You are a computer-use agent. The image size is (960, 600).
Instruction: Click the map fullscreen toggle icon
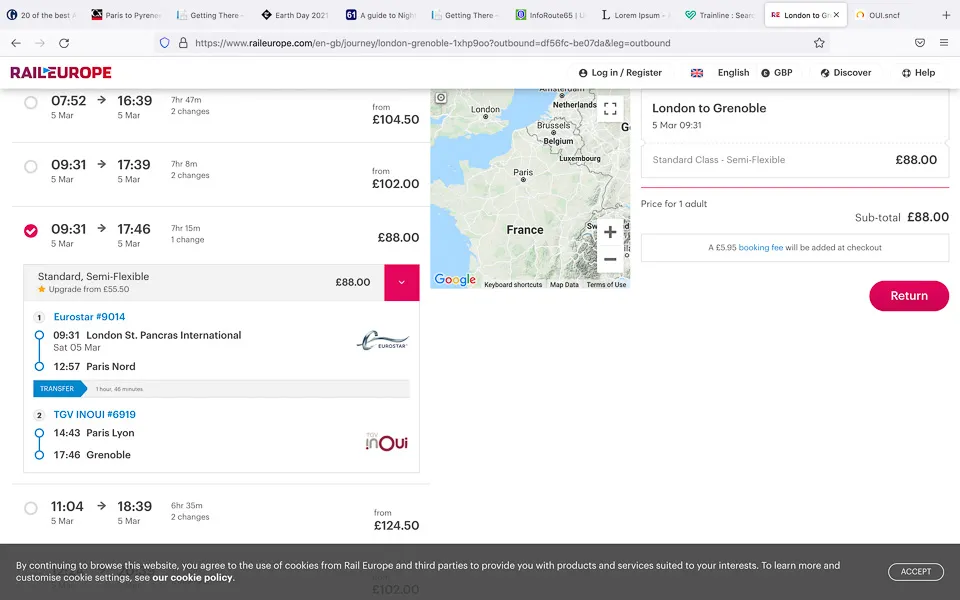(610, 109)
